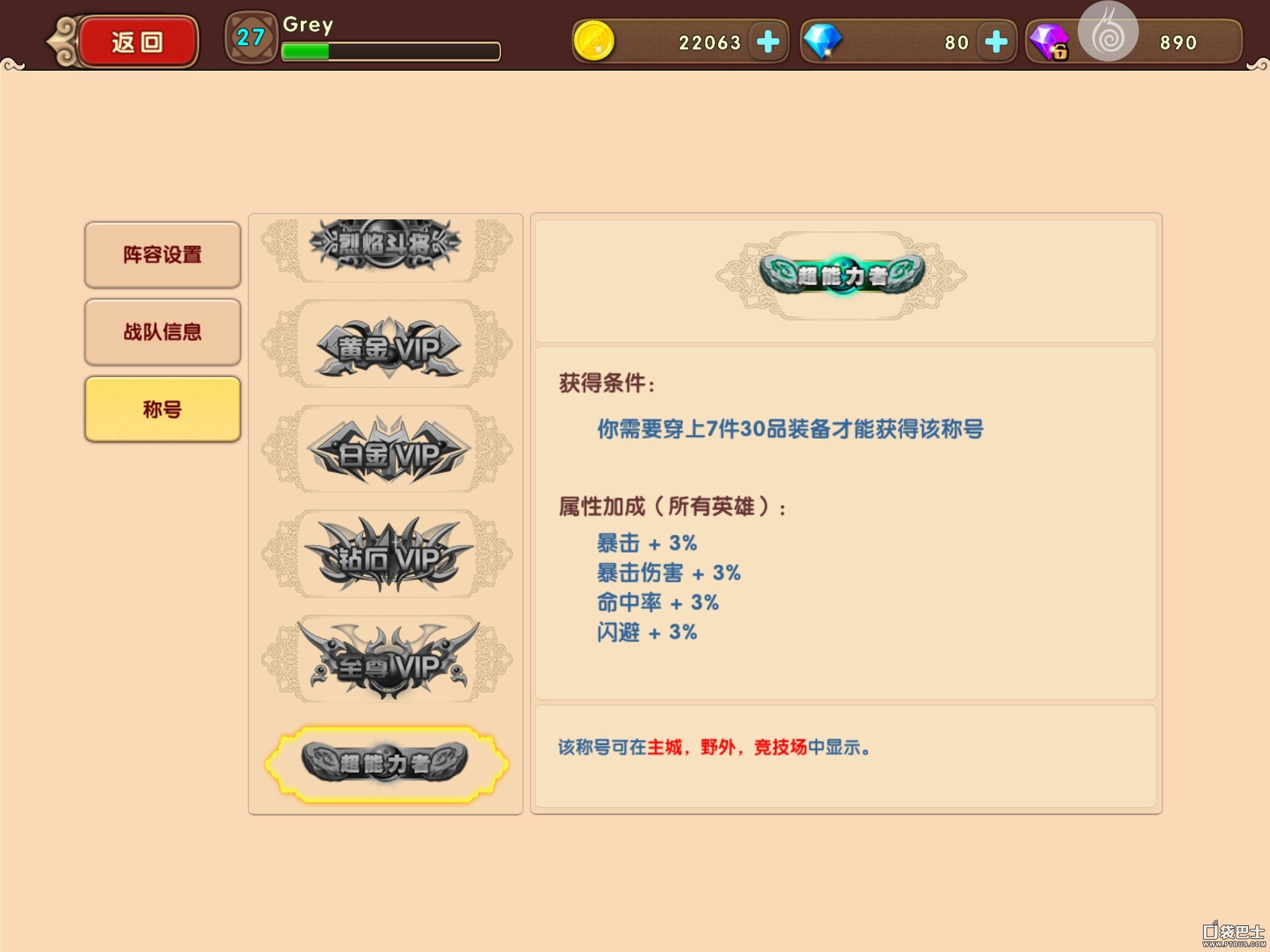This screenshot has width=1270, height=952.
Task: Click the green experience progress bar
Action: tap(391, 51)
